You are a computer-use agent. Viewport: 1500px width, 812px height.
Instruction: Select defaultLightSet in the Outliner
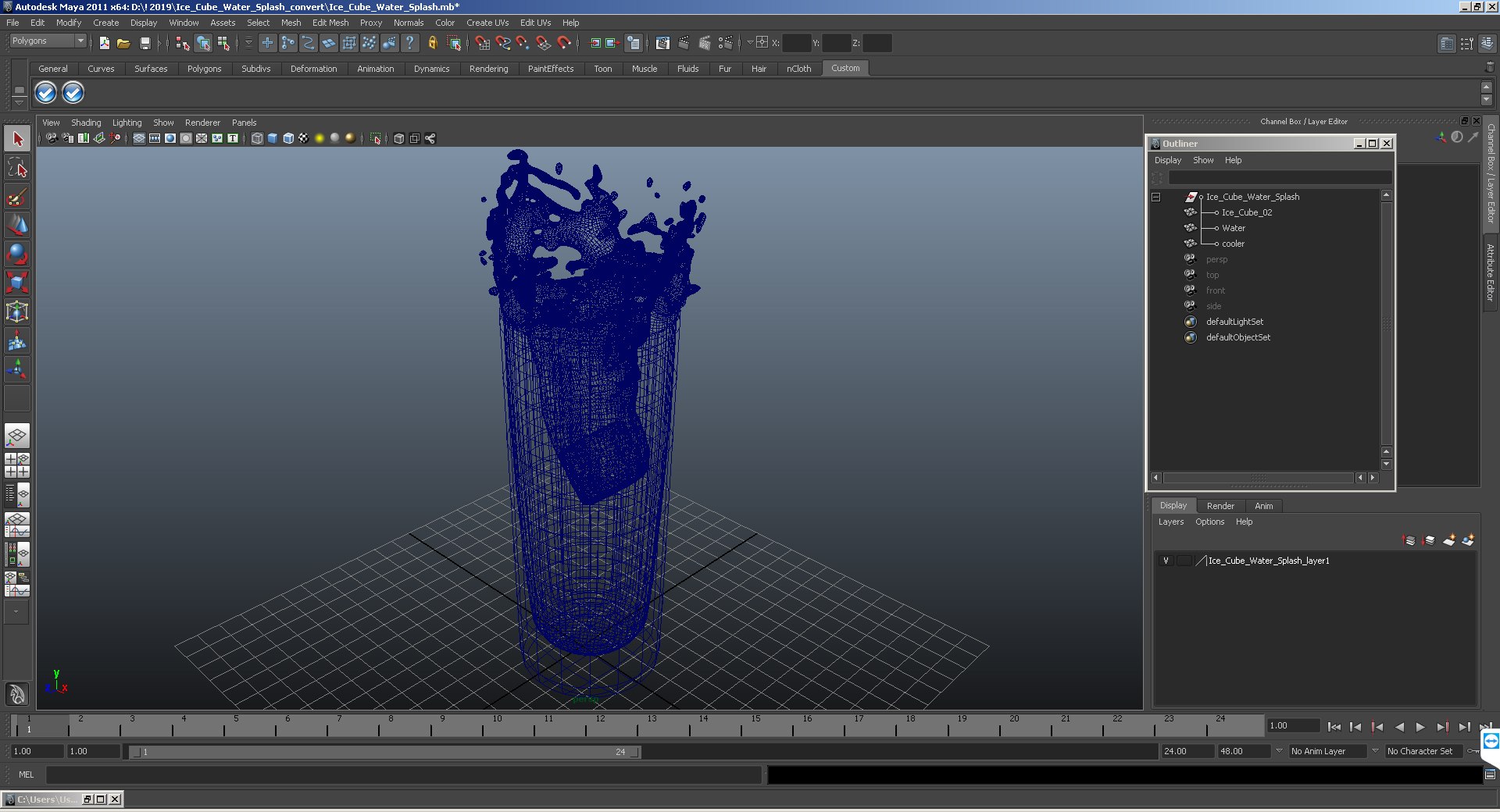pos(1234,322)
